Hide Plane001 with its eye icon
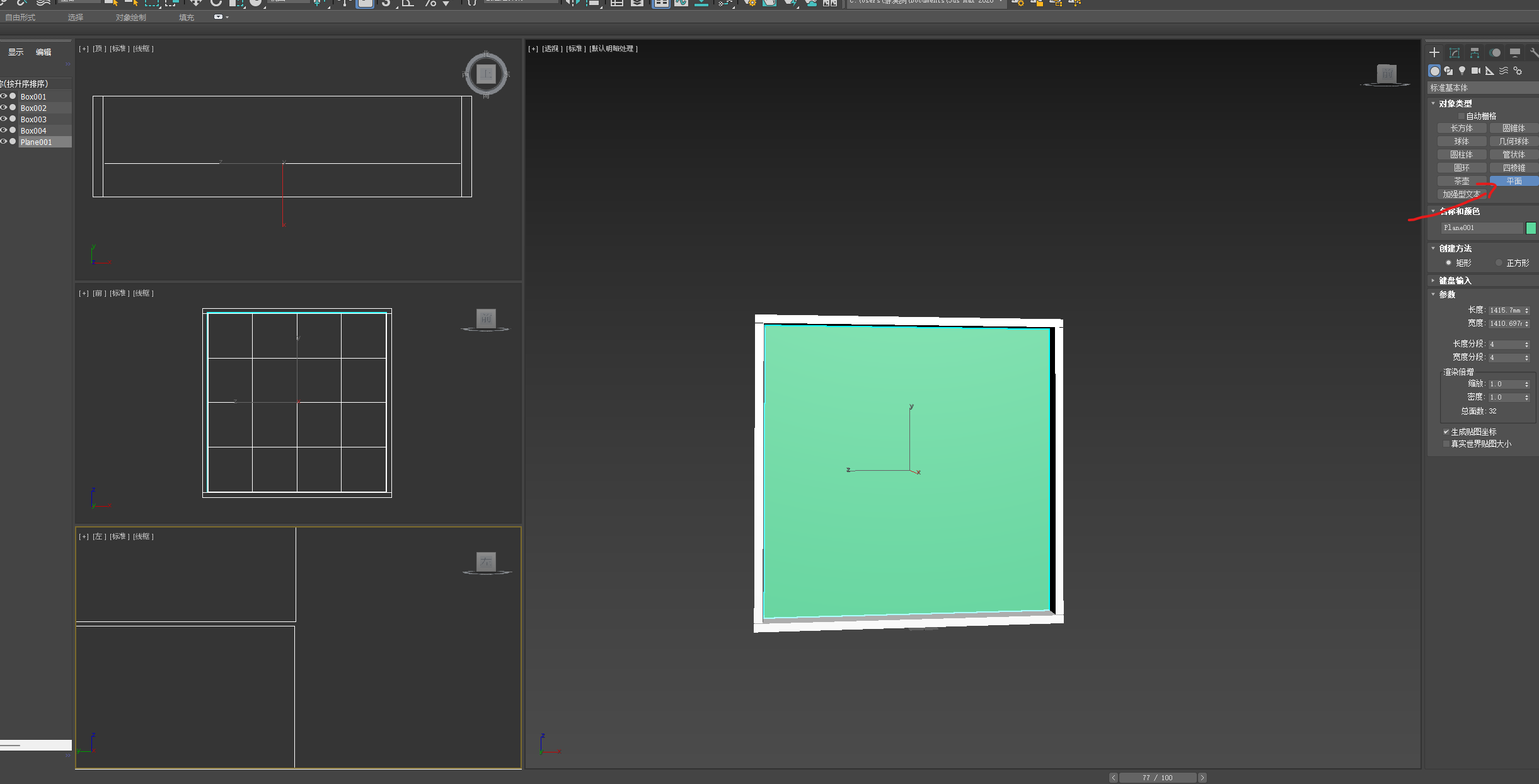Viewport: 1539px width, 784px height. 4,142
